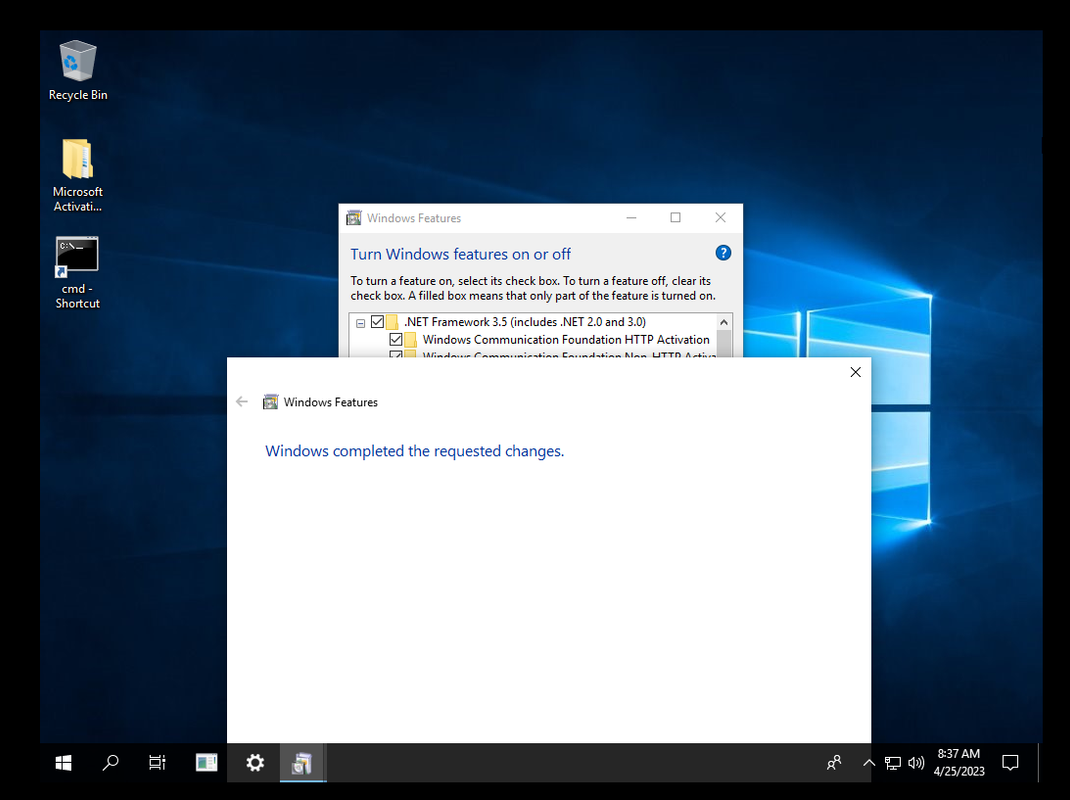Open the volume speaker tray icon
The image size is (1070, 800).
point(916,762)
